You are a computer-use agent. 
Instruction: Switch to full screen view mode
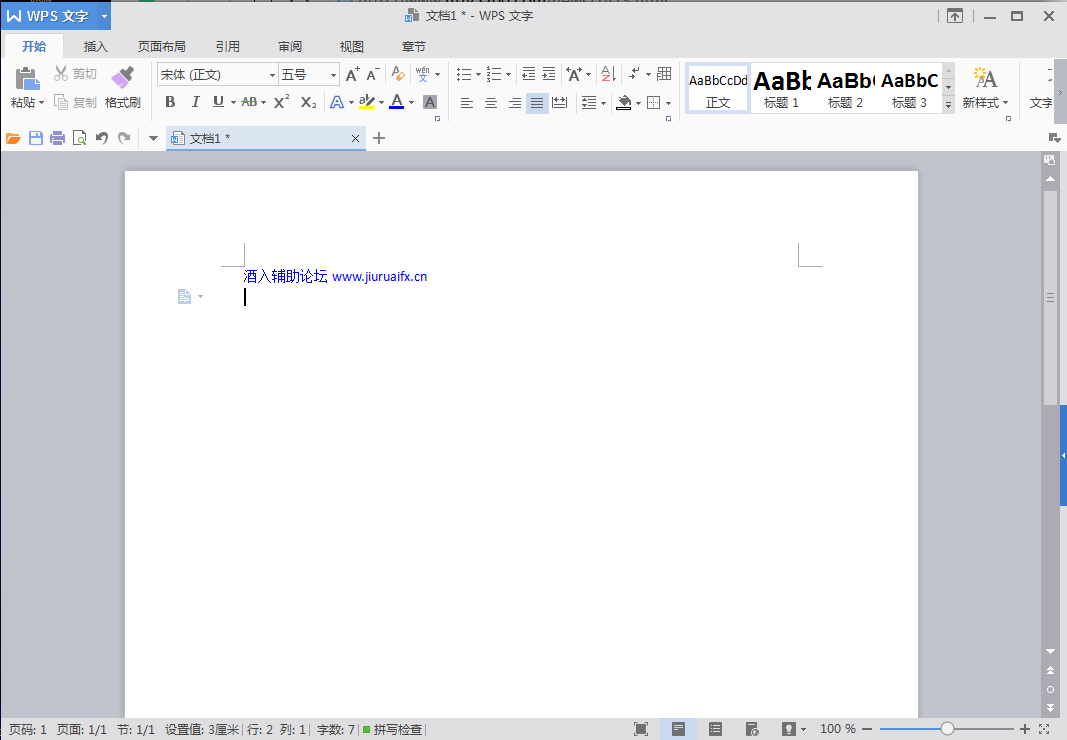(641, 729)
